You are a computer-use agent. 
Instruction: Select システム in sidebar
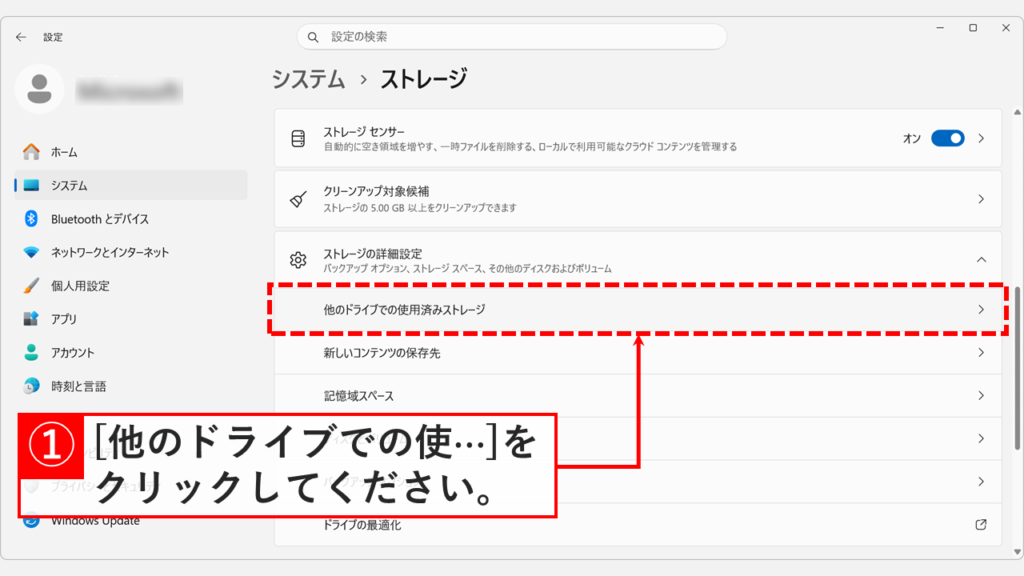[x=131, y=185]
